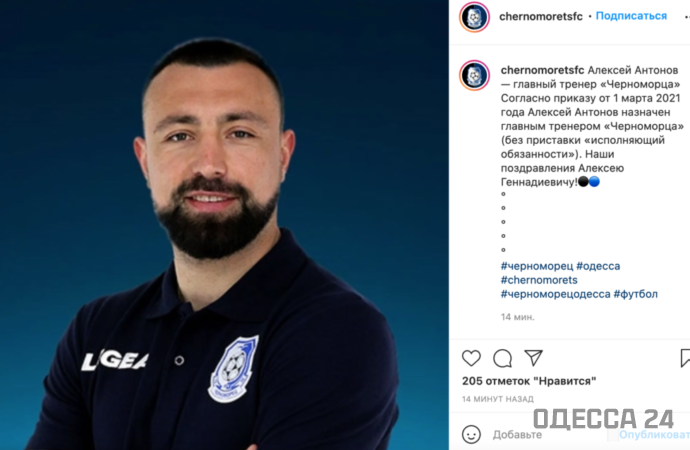Open chernomoretsfc username in caption

[542, 70]
